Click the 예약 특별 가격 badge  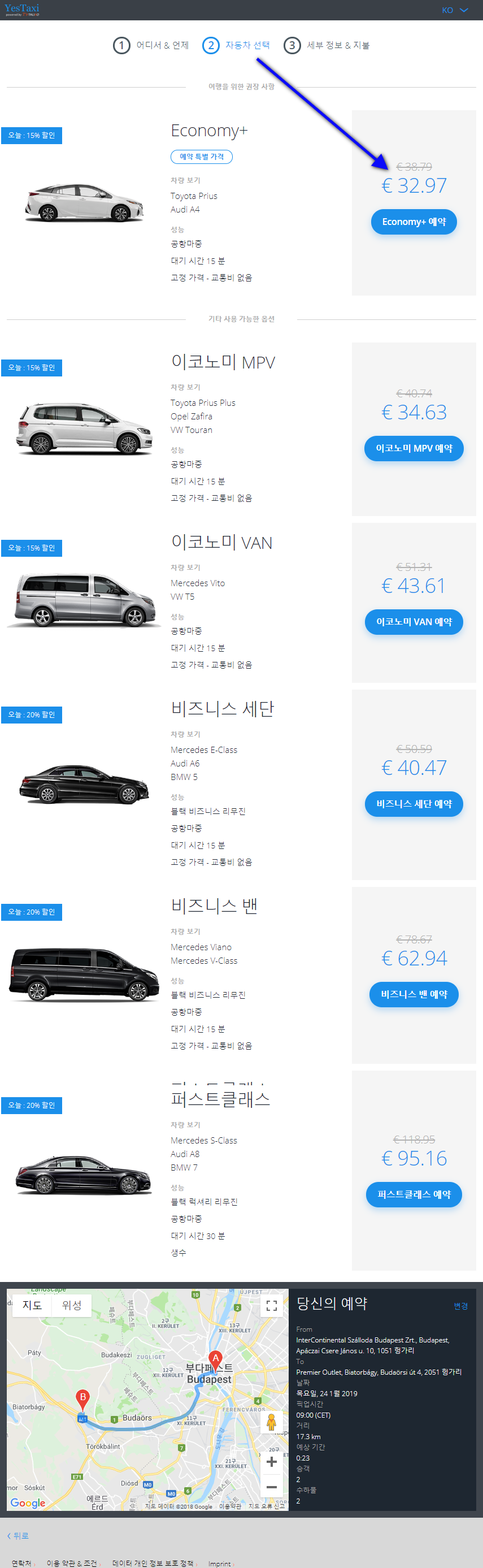201,157
